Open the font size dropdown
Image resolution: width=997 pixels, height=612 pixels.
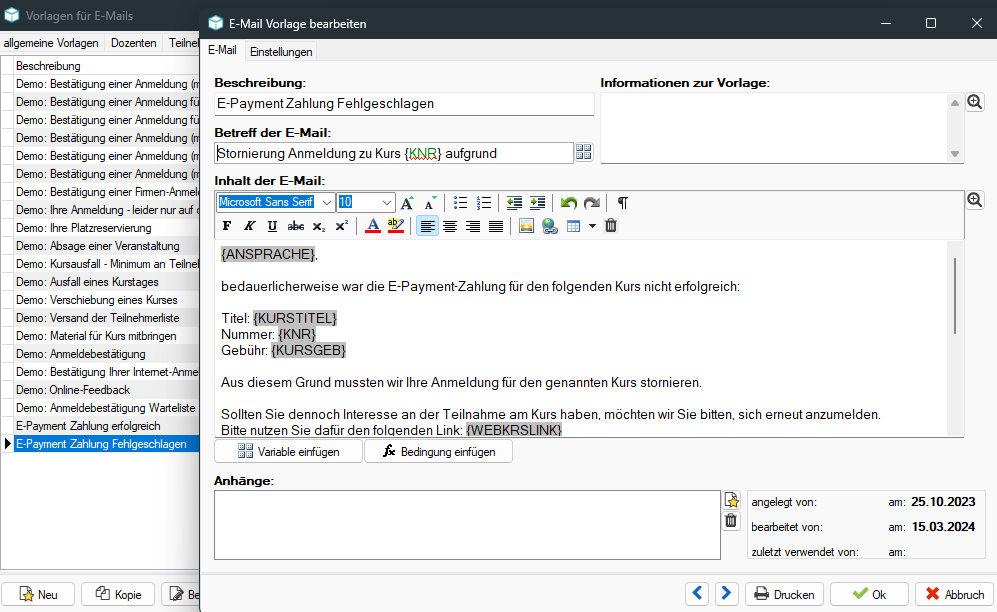(387, 203)
